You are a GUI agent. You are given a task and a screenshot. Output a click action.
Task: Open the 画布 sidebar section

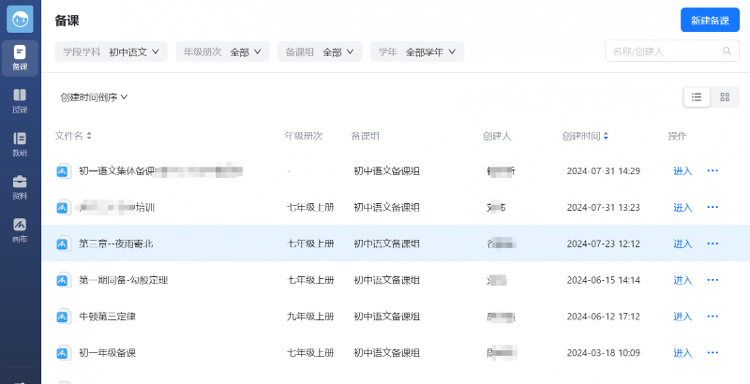pyautogui.click(x=20, y=230)
